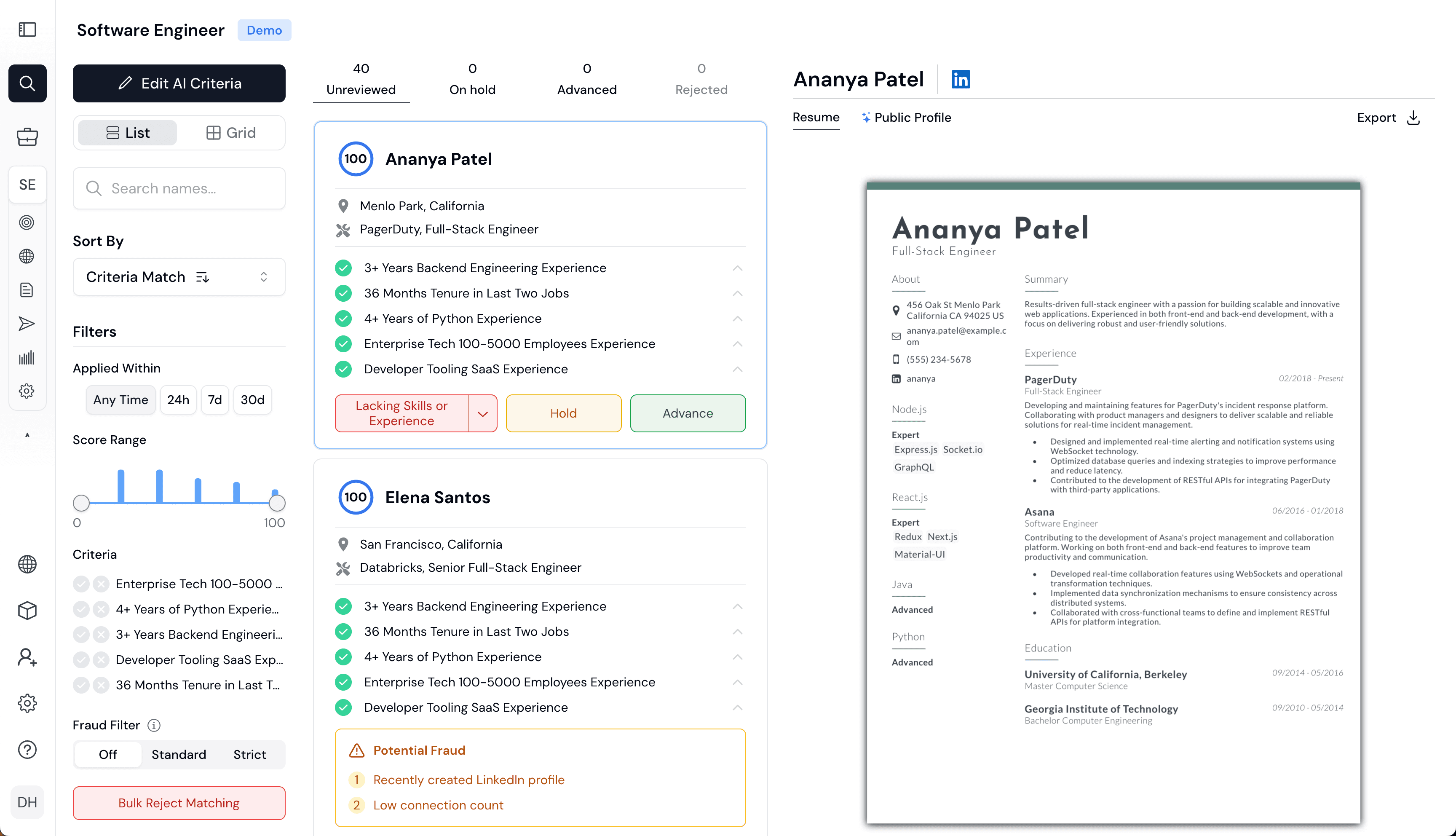This screenshot has width=1456, height=836.
Task: Click the Export download icon
Action: pyautogui.click(x=1413, y=118)
